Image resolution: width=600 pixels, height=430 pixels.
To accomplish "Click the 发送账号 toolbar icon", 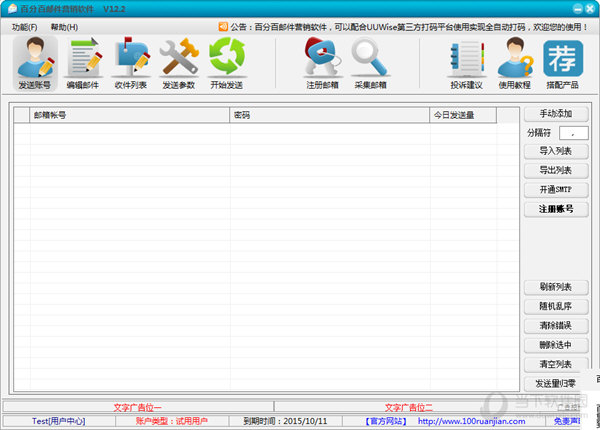I will click(x=35, y=62).
